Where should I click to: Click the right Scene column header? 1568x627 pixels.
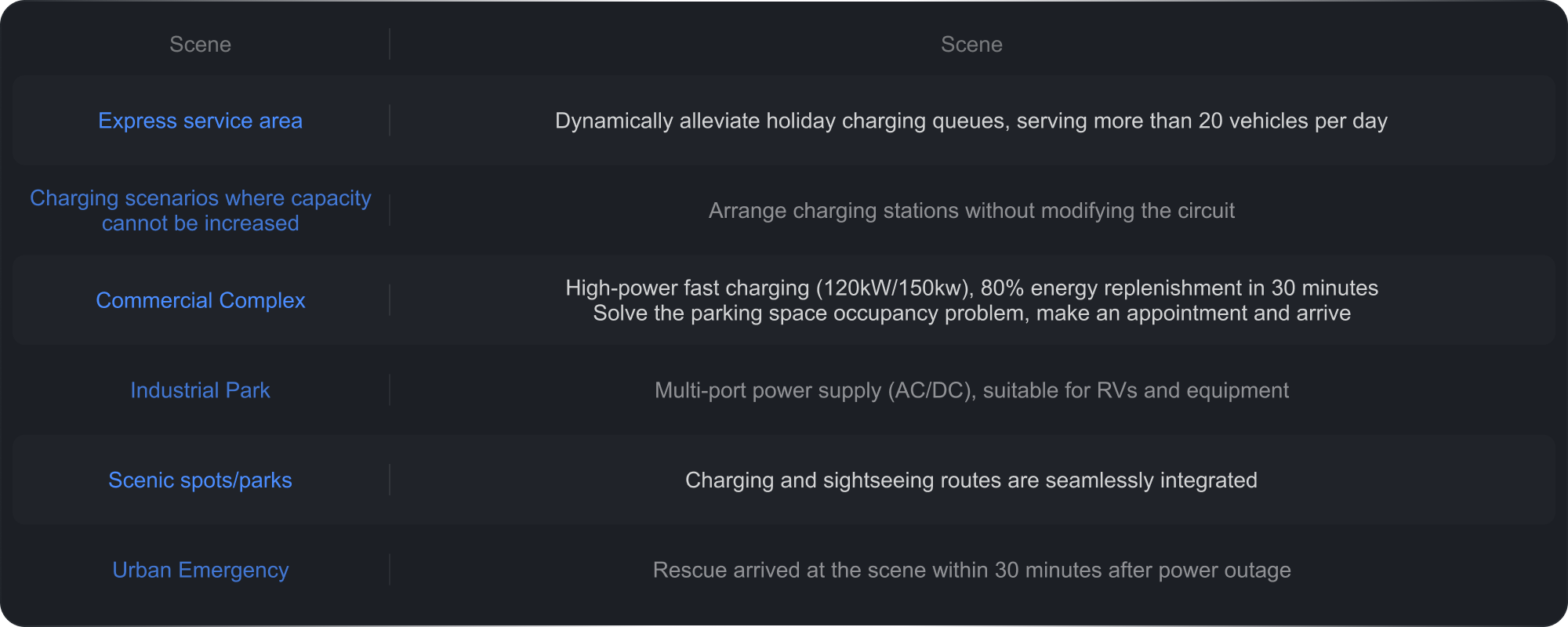coord(971,45)
